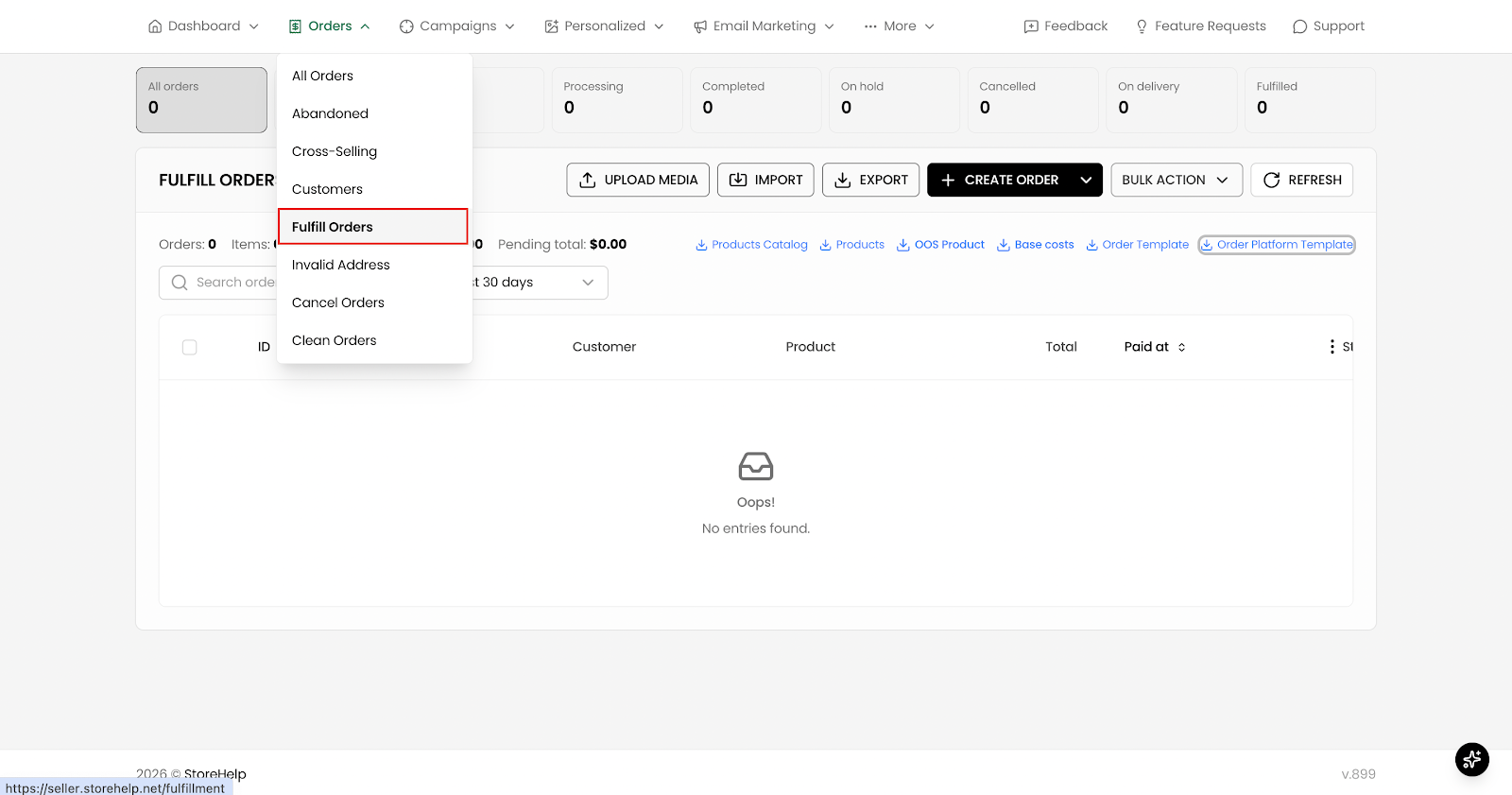Select All Orders from the menu
The image size is (1512, 795).
(374, 76)
